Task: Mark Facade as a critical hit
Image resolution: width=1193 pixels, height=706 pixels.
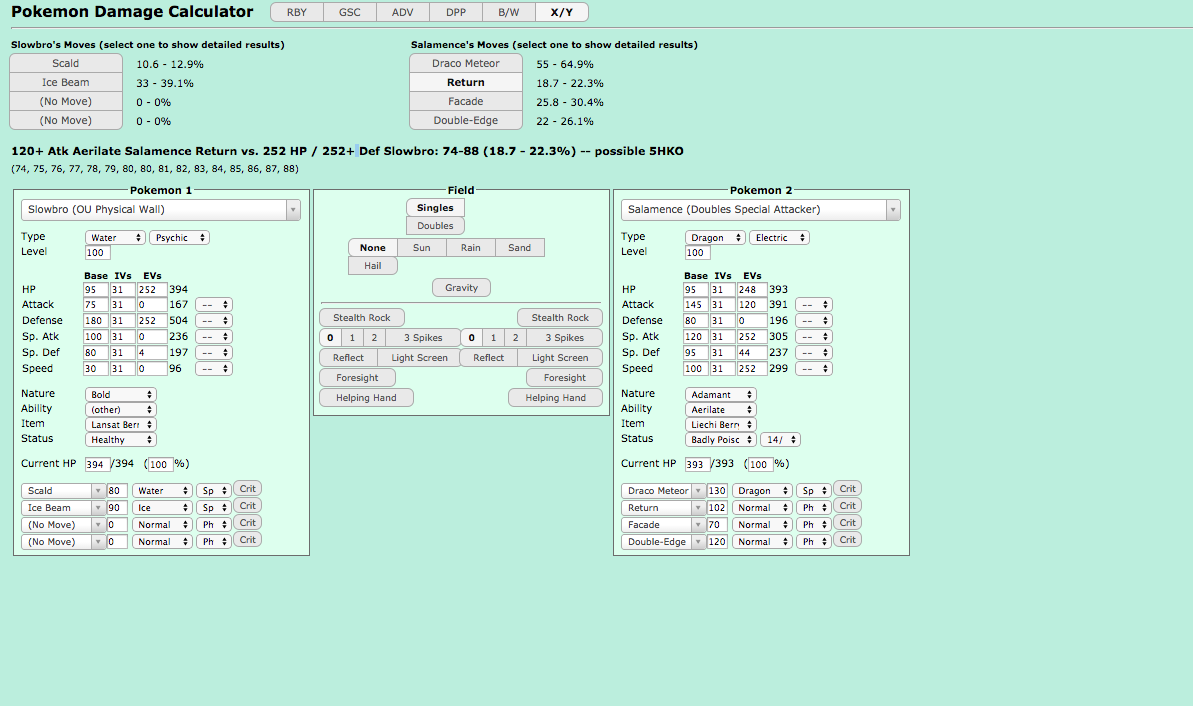Action: pos(848,523)
